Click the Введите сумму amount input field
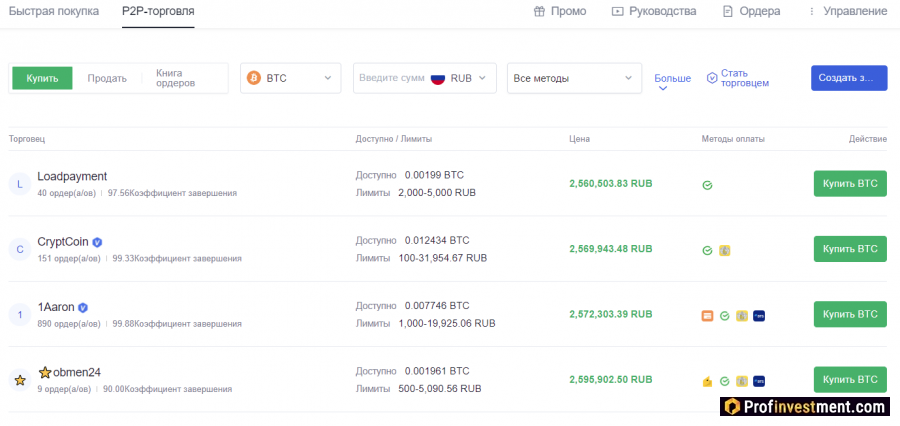This screenshot has width=900, height=426. (x=392, y=78)
